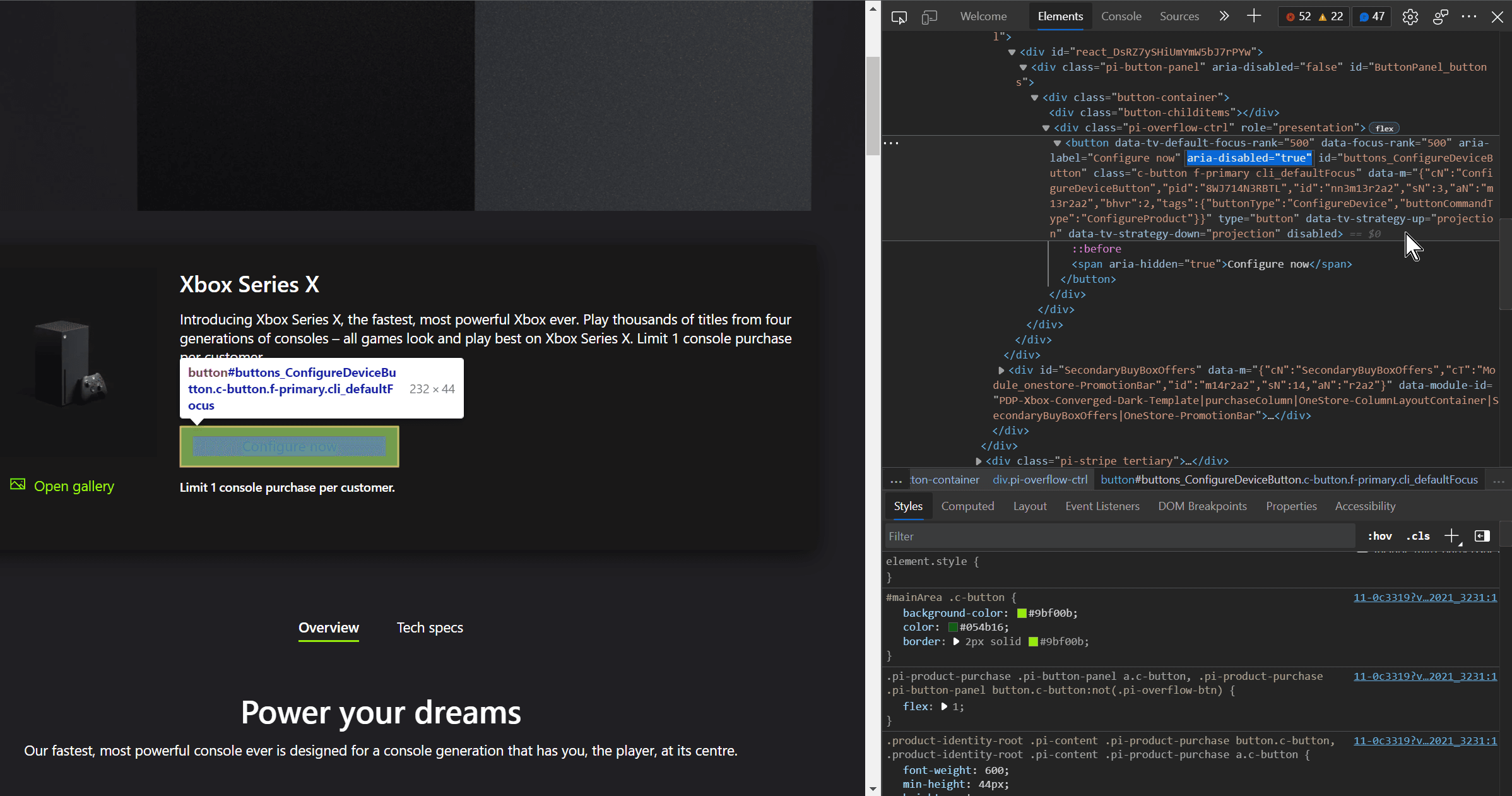Open background-color #9bf00b swatch
Viewport: 1512px width, 796px height.
(x=1022, y=614)
